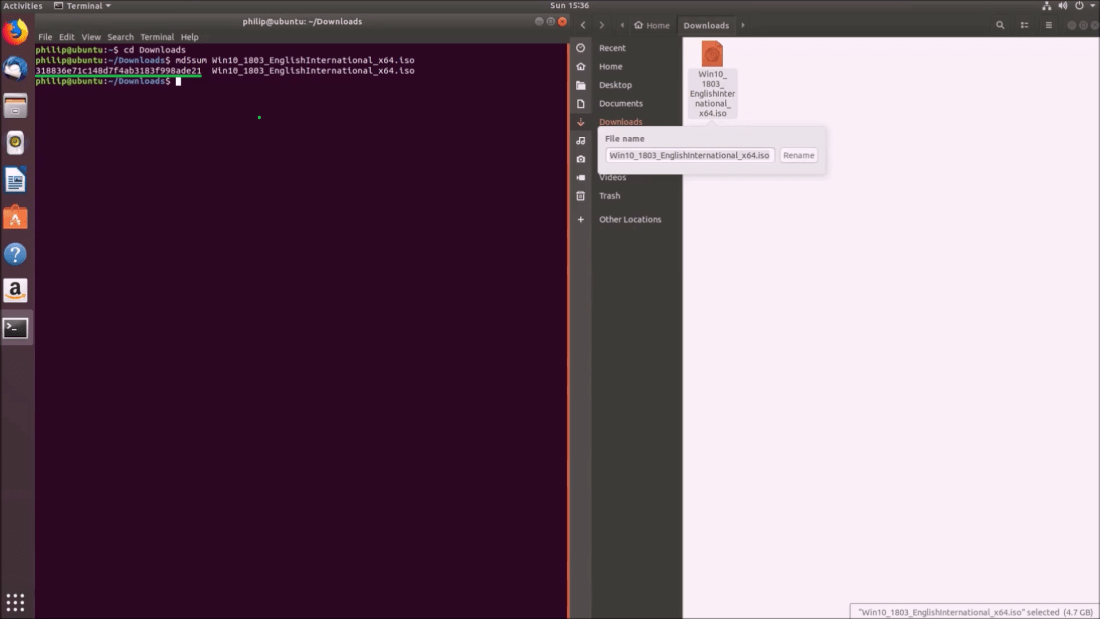Launch Thunderbird mail from the dock
Screen dimensions: 1100x619
(15, 69)
